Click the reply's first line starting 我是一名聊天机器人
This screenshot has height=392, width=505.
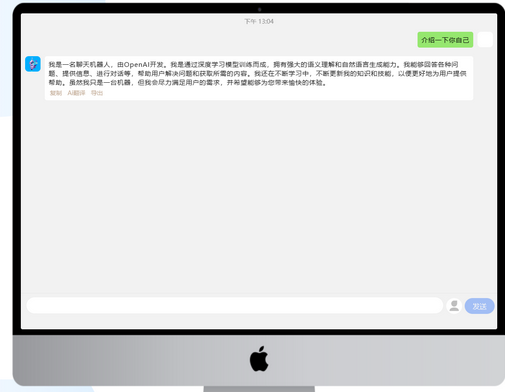tap(253, 64)
